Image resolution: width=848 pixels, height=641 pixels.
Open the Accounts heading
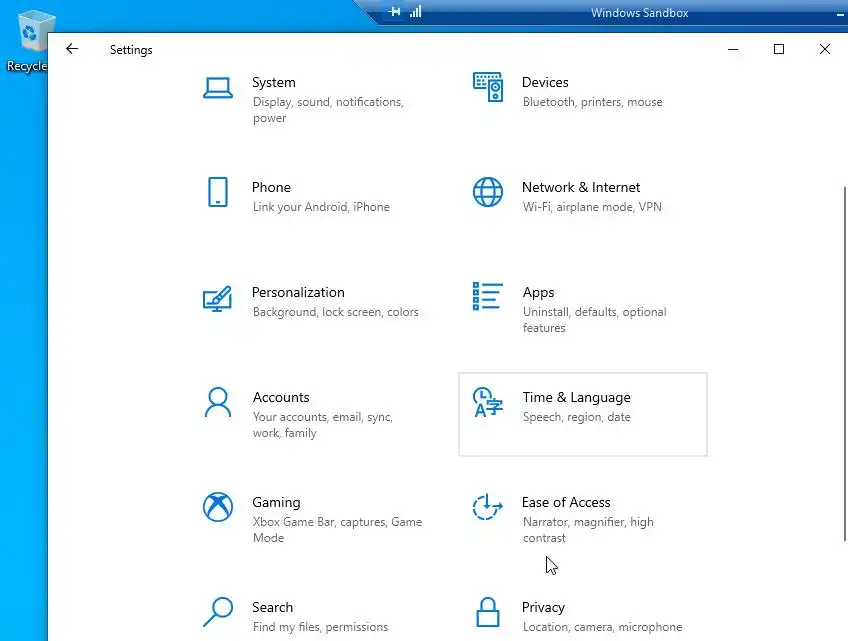tap(281, 397)
